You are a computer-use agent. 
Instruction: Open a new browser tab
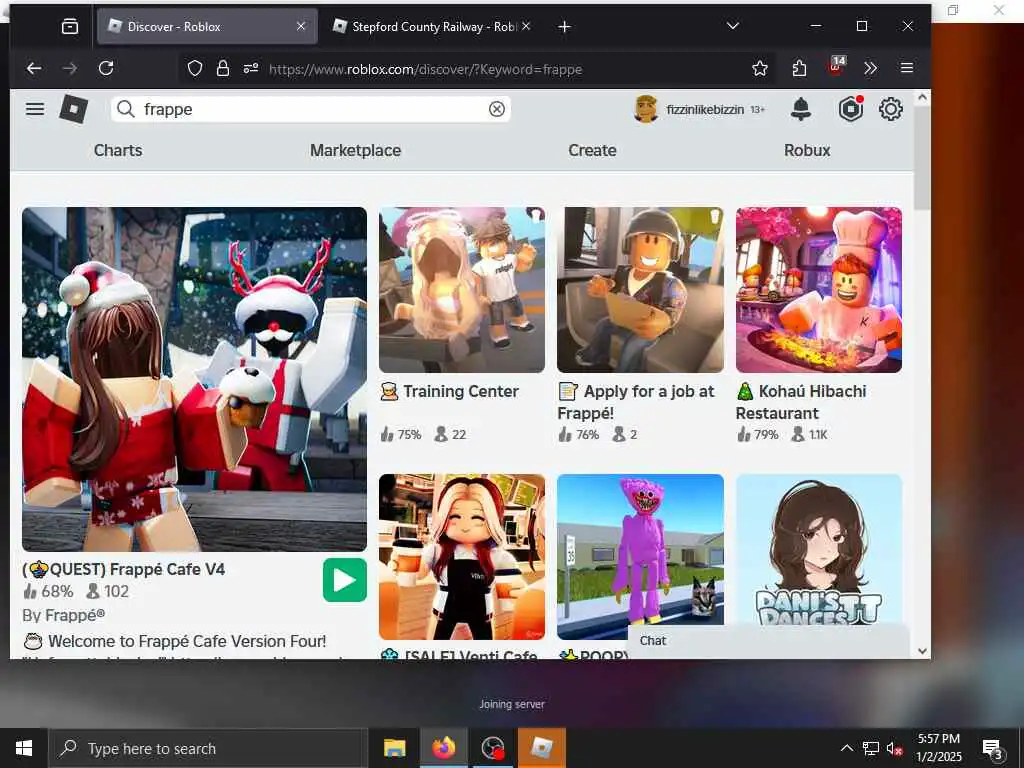pyautogui.click(x=565, y=27)
